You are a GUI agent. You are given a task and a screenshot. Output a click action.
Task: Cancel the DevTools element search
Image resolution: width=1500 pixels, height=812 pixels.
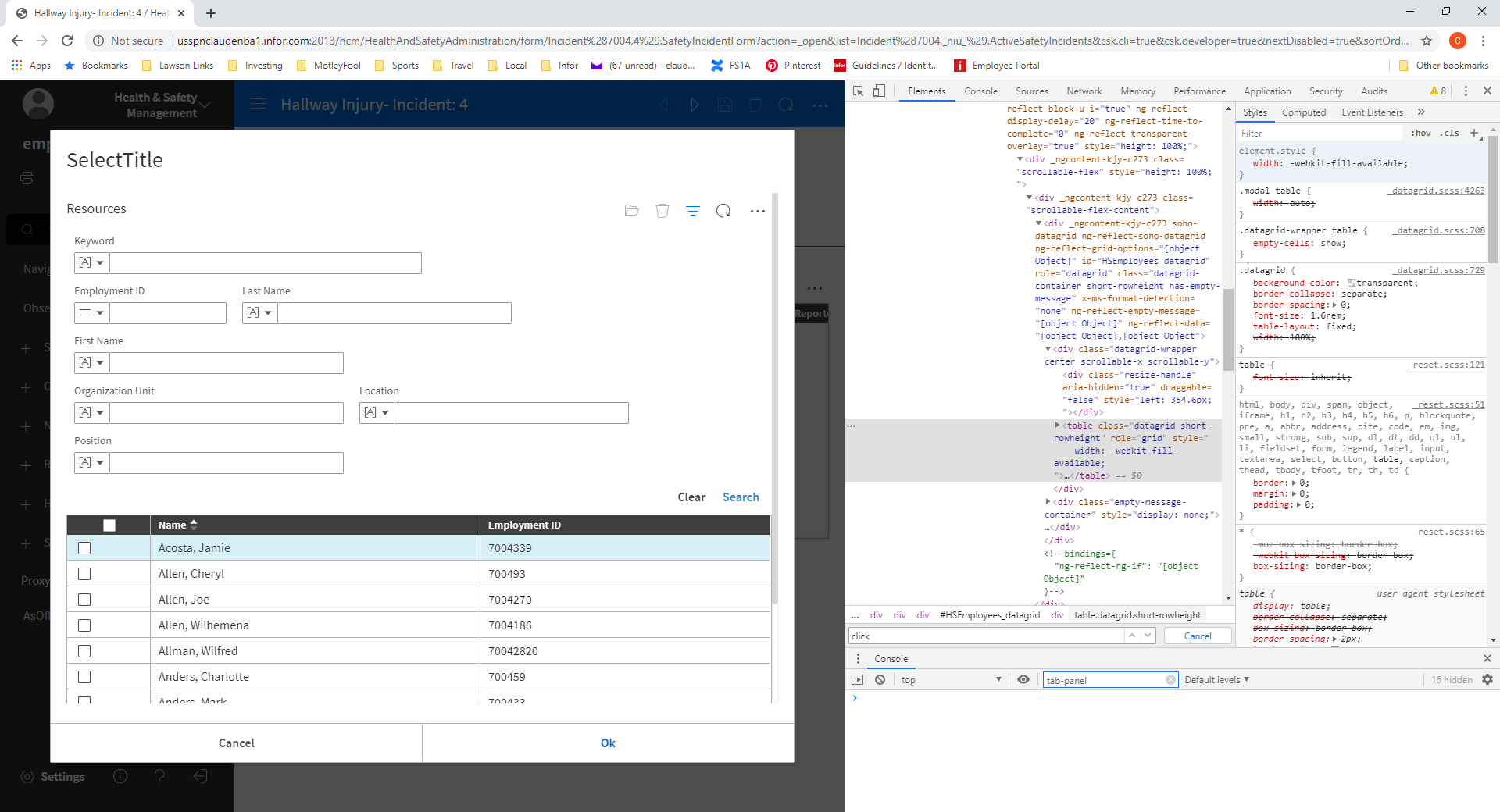[x=1198, y=636]
